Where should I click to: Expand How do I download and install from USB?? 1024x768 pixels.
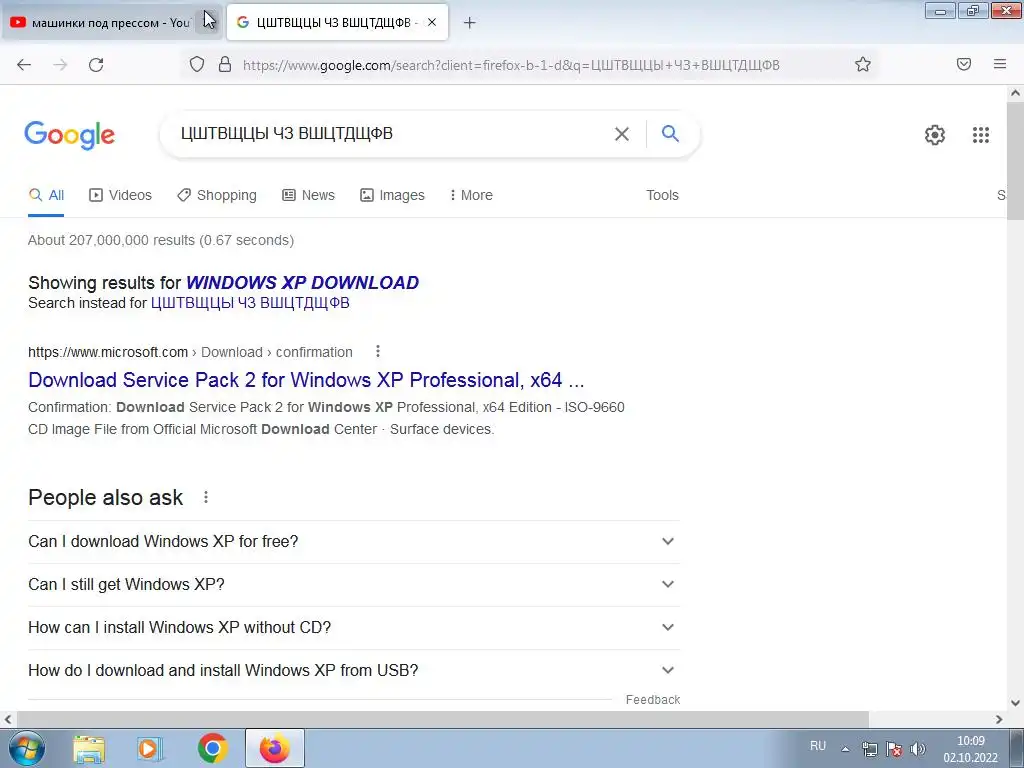(x=354, y=671)
